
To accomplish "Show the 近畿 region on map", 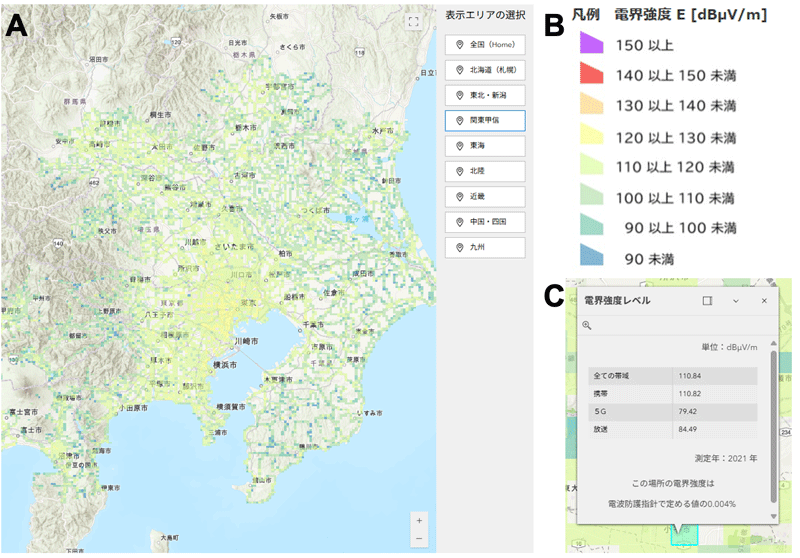I will (485, 196).
